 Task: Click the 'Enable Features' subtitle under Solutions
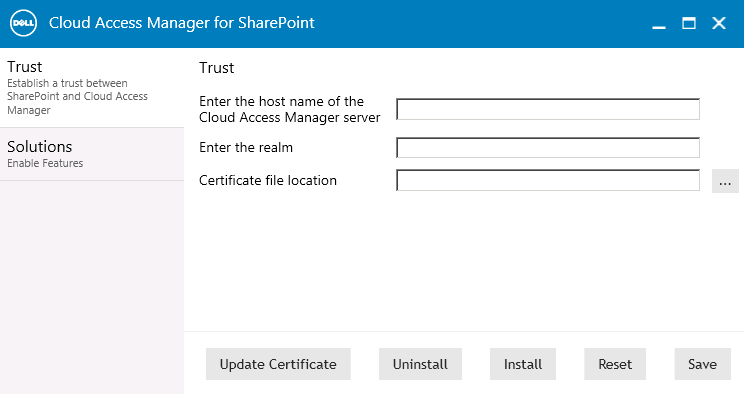click(x=45, y=163)
